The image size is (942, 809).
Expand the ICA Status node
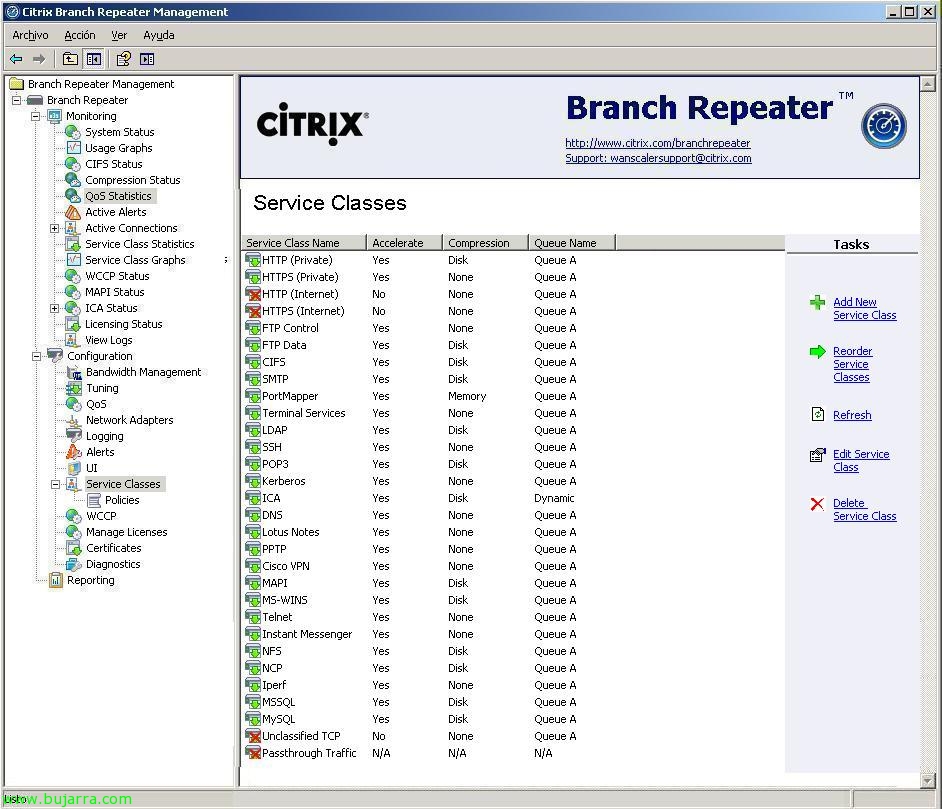55,308
